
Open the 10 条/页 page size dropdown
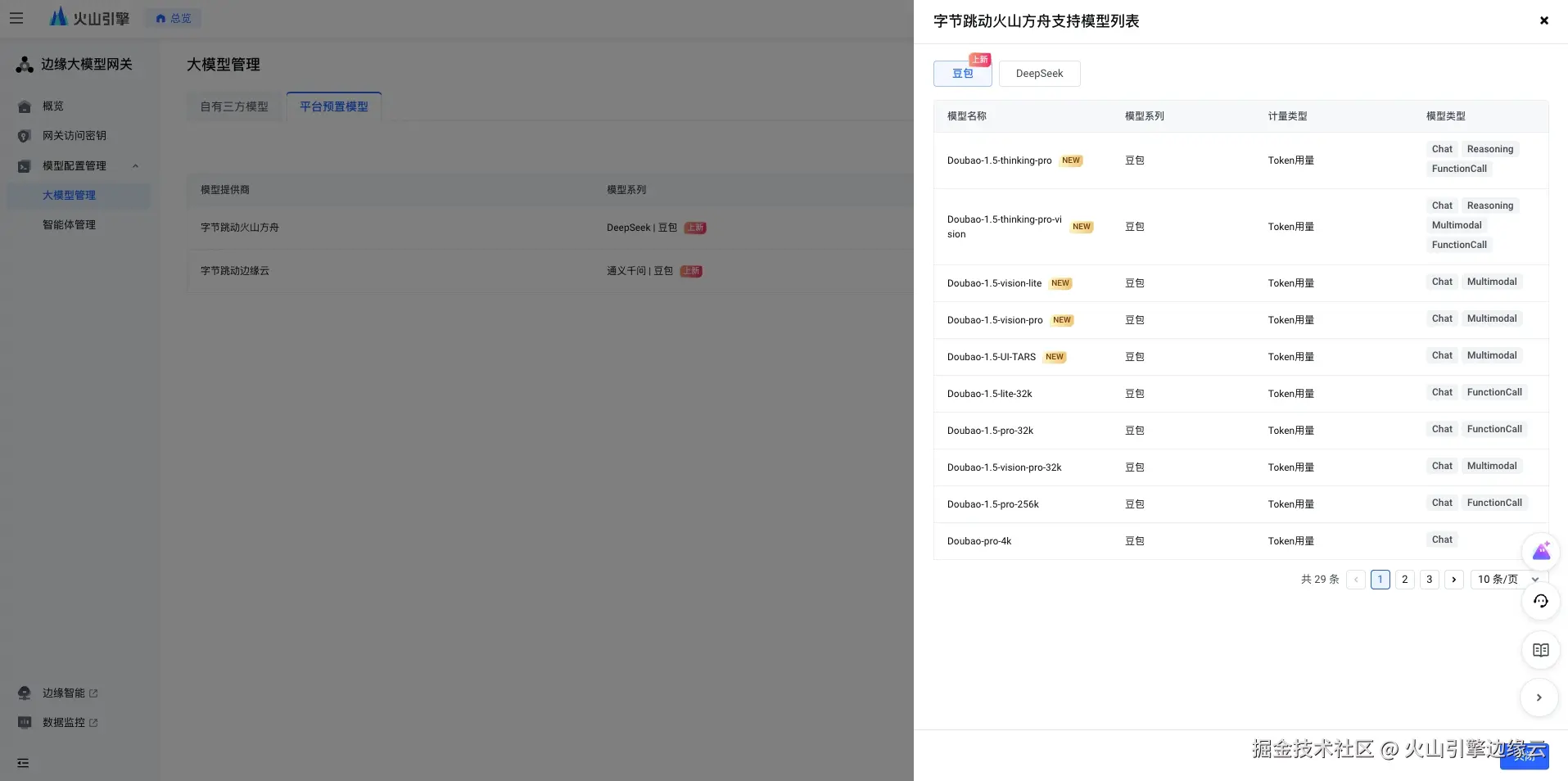[x=1508, y=580]
